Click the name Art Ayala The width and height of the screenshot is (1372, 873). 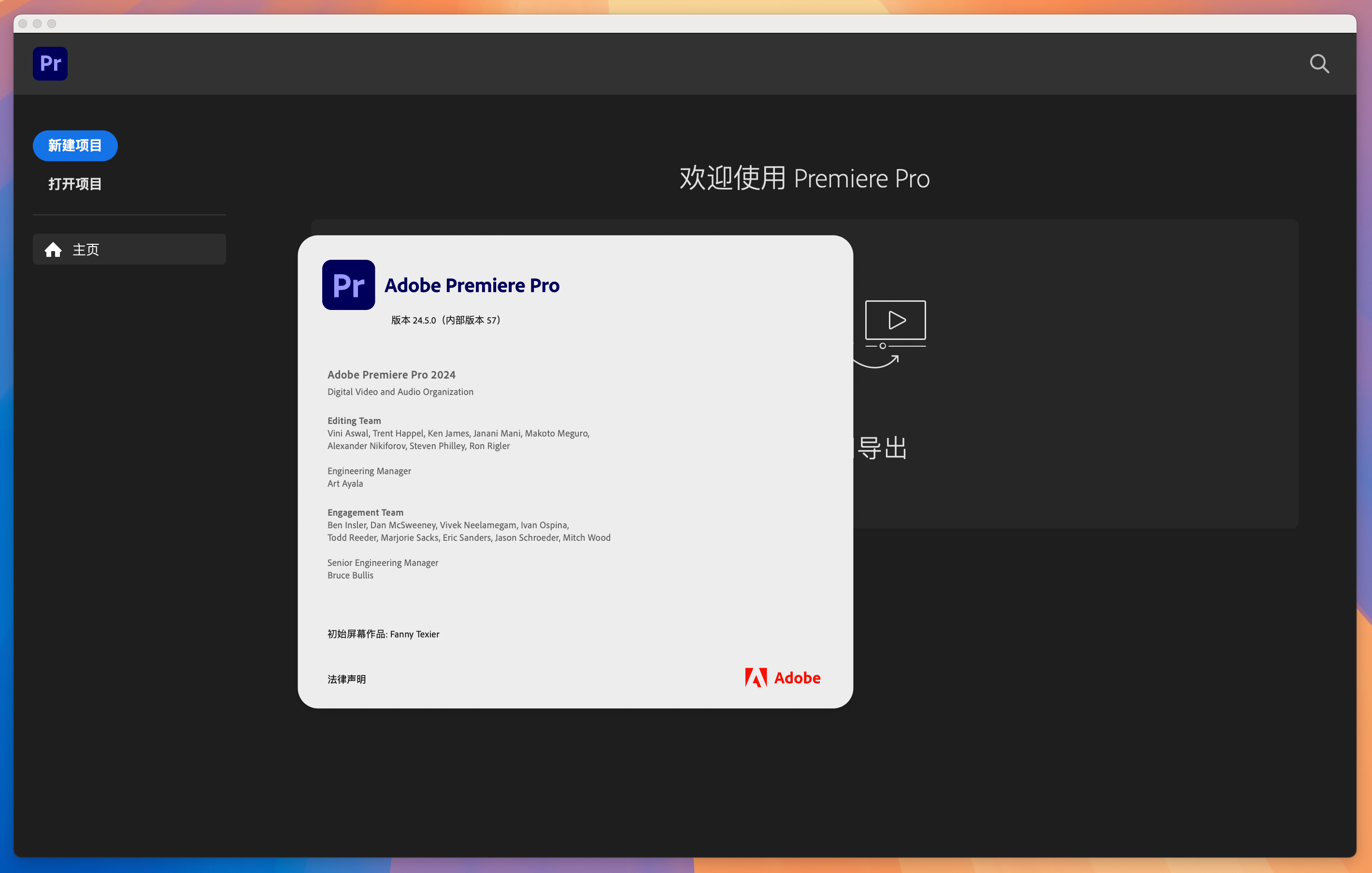click(x=345, y=483)
